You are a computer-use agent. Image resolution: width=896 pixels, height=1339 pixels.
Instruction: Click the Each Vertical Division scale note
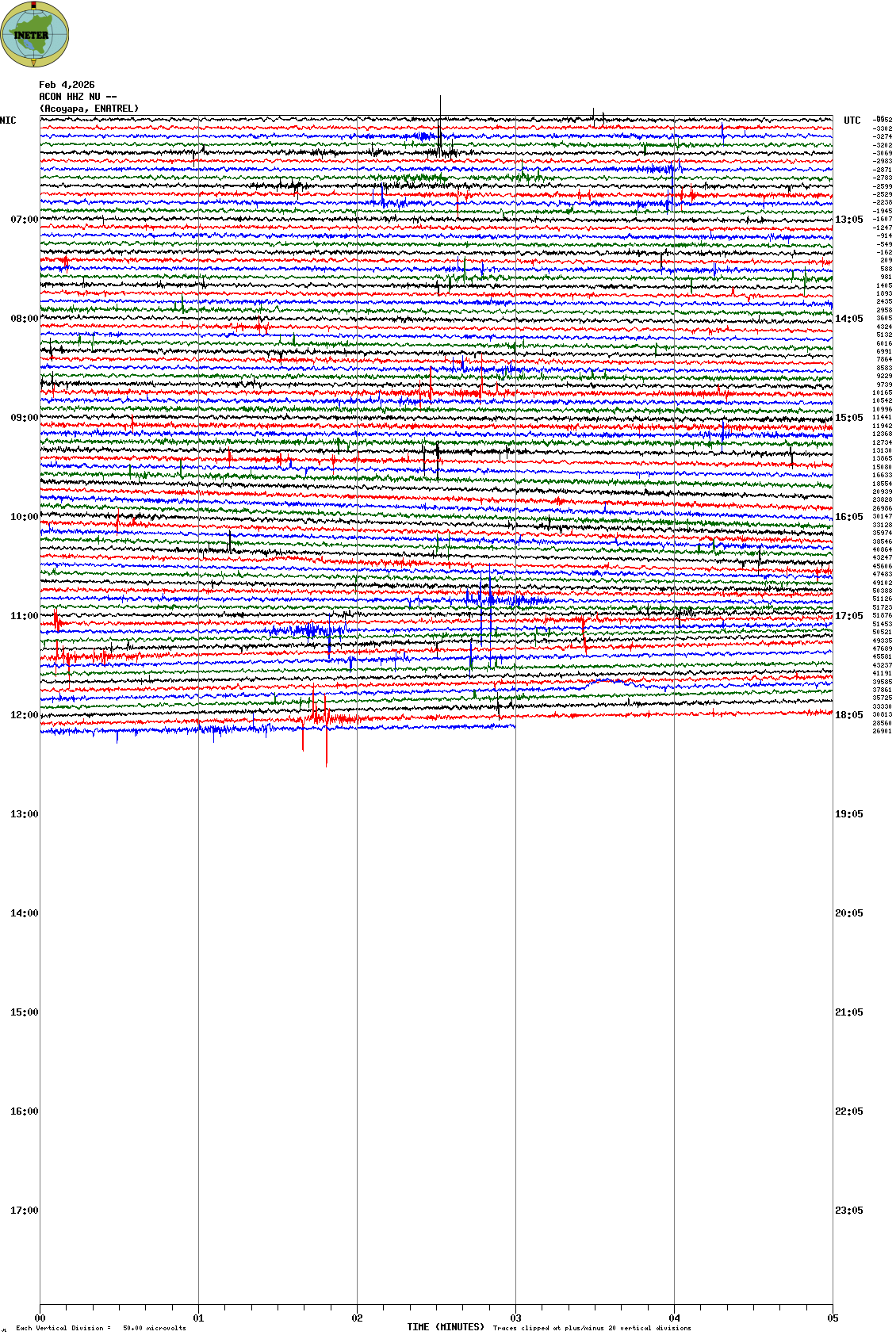(101, 1328)
